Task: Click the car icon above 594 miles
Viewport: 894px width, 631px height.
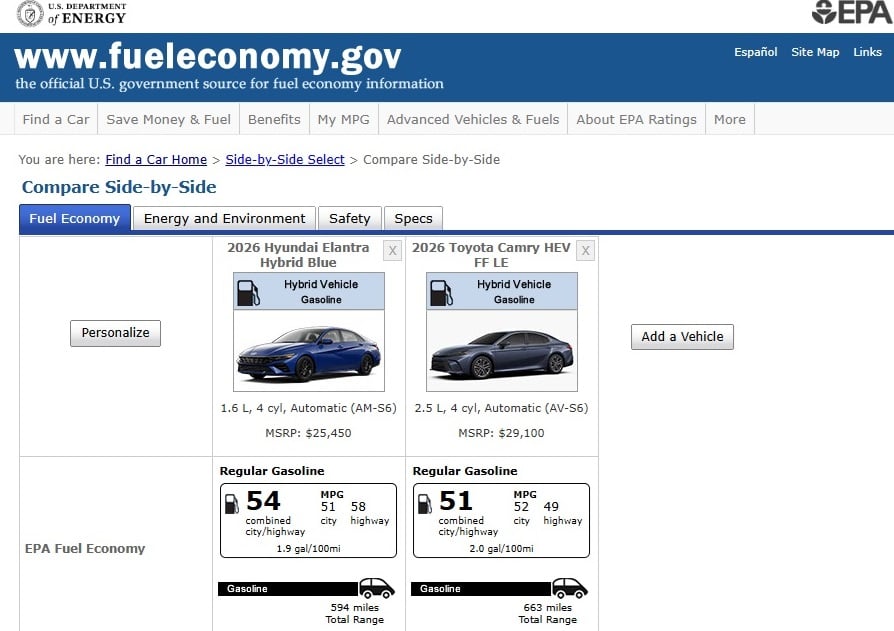Action: [x=376, y=588]
